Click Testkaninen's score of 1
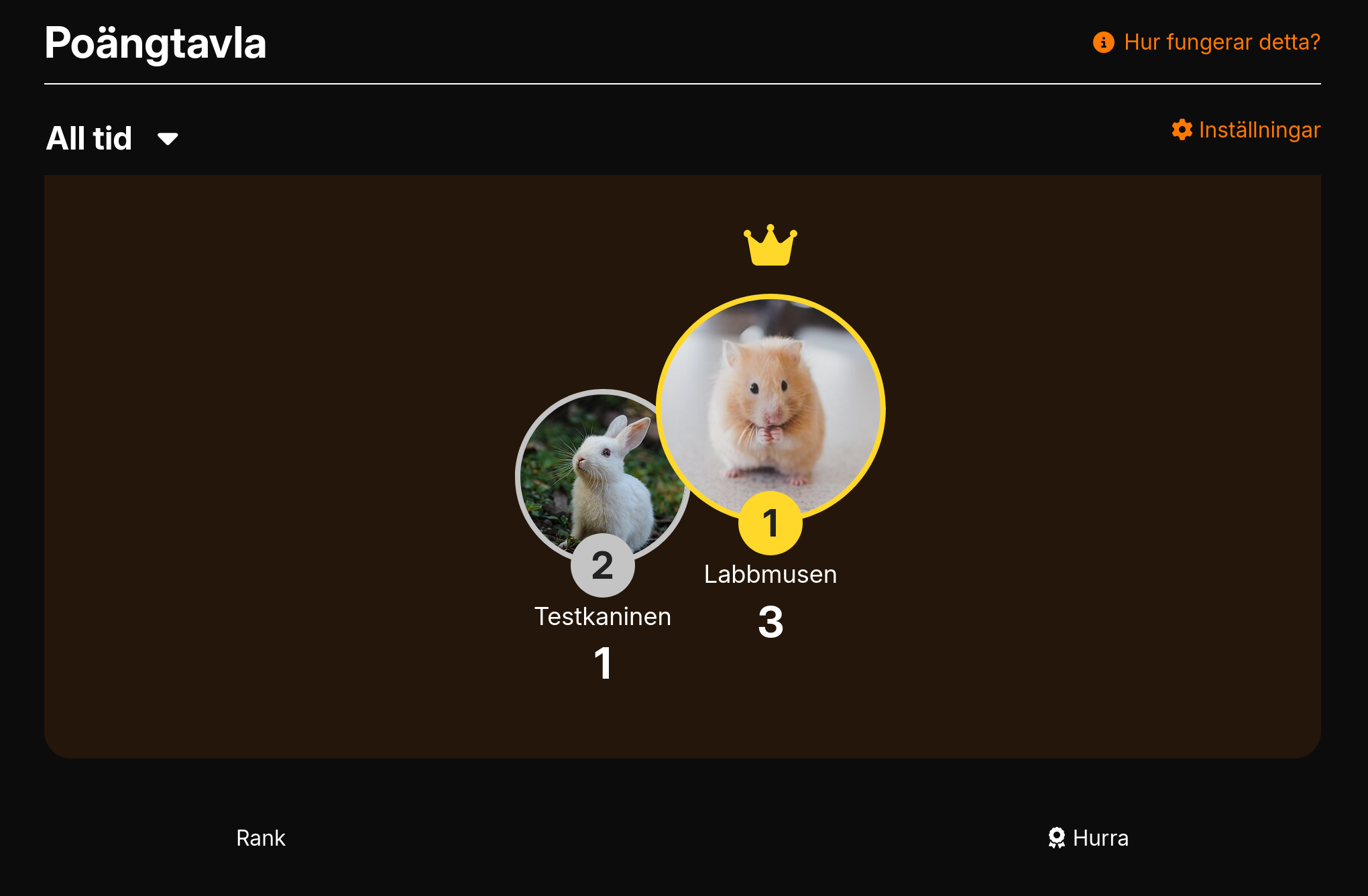The height and width of the screenshot is (896, 1368). coord(603,663)
